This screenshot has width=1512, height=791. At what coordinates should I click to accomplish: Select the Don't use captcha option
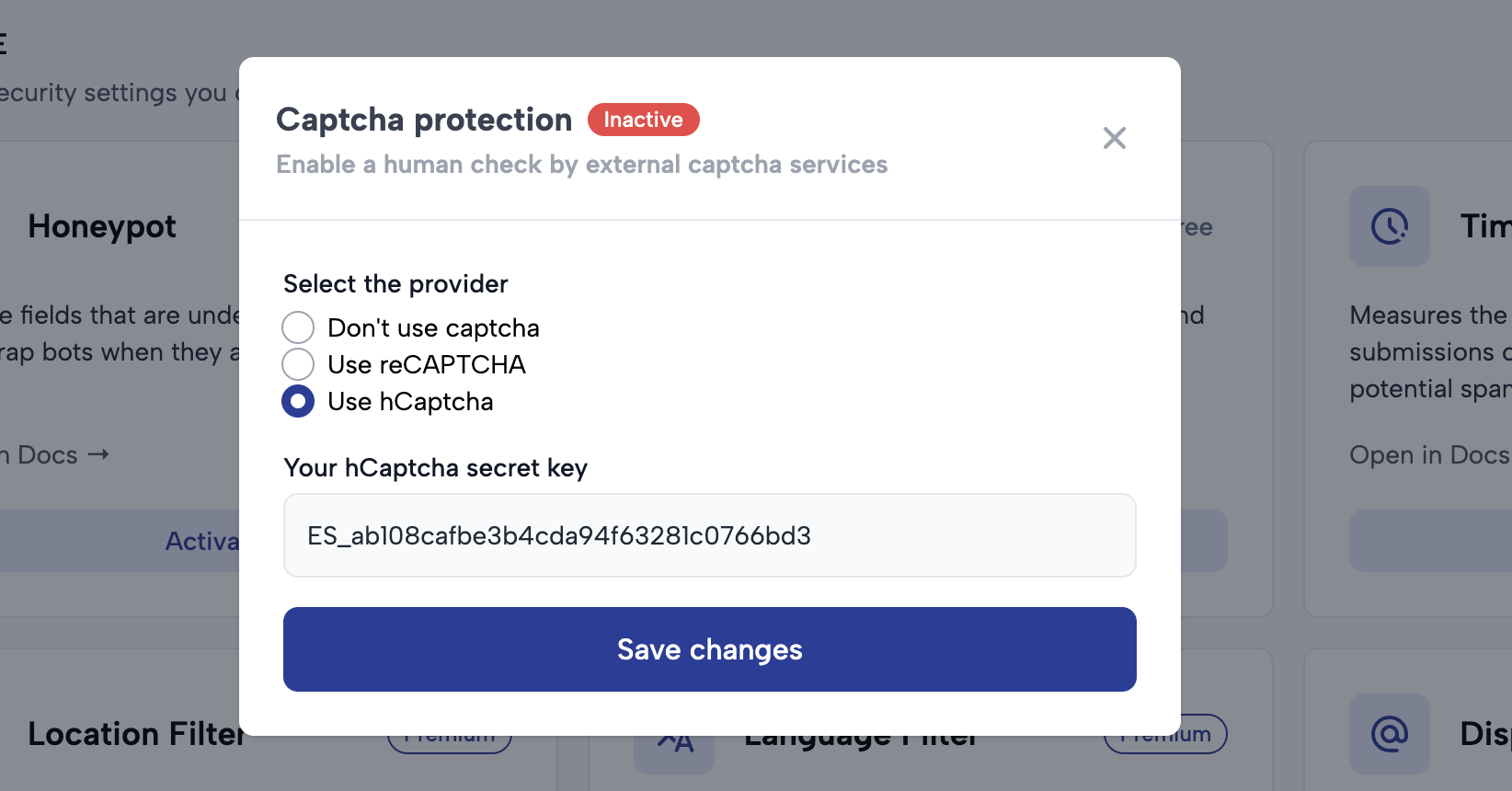pyautogui.click(x=297, y=327)
